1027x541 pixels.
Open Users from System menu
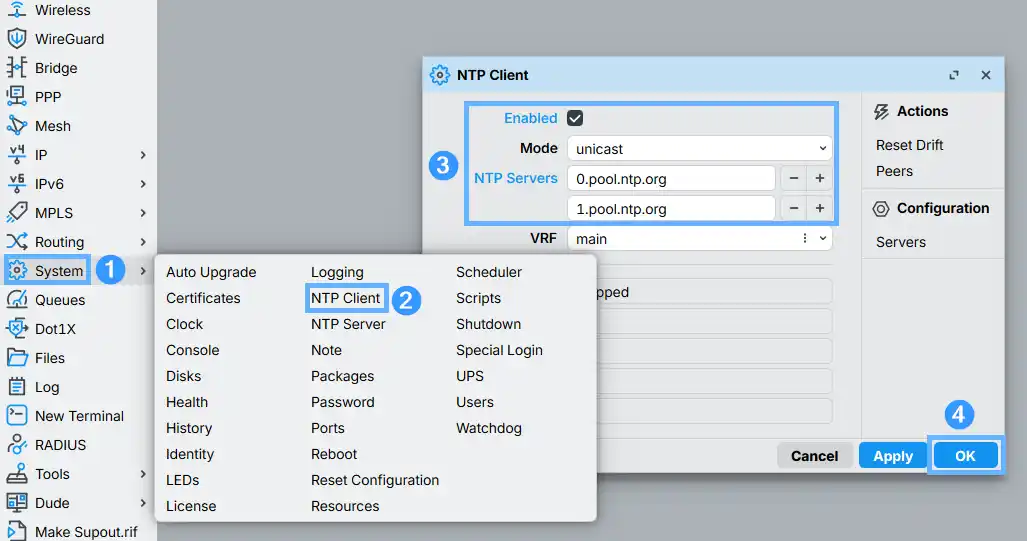click(474, 402)
